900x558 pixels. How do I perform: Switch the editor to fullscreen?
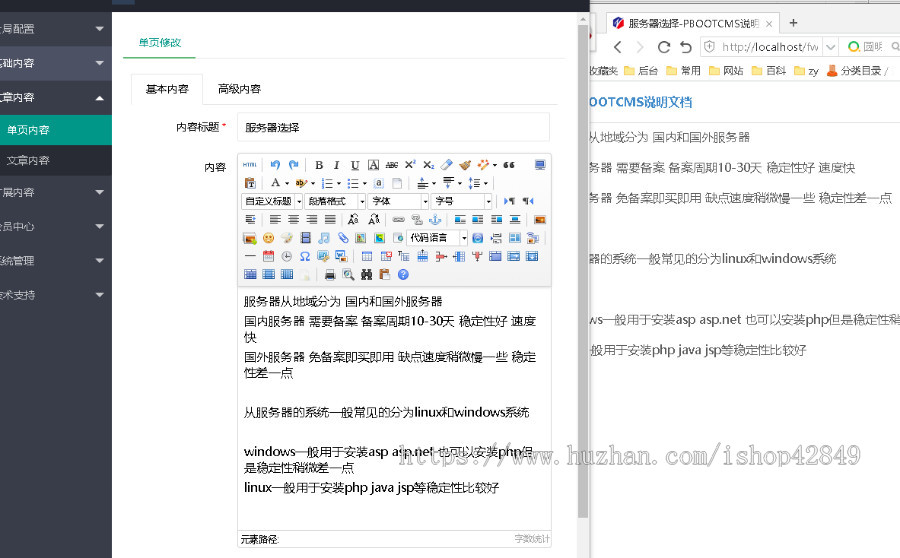[540, 165]
